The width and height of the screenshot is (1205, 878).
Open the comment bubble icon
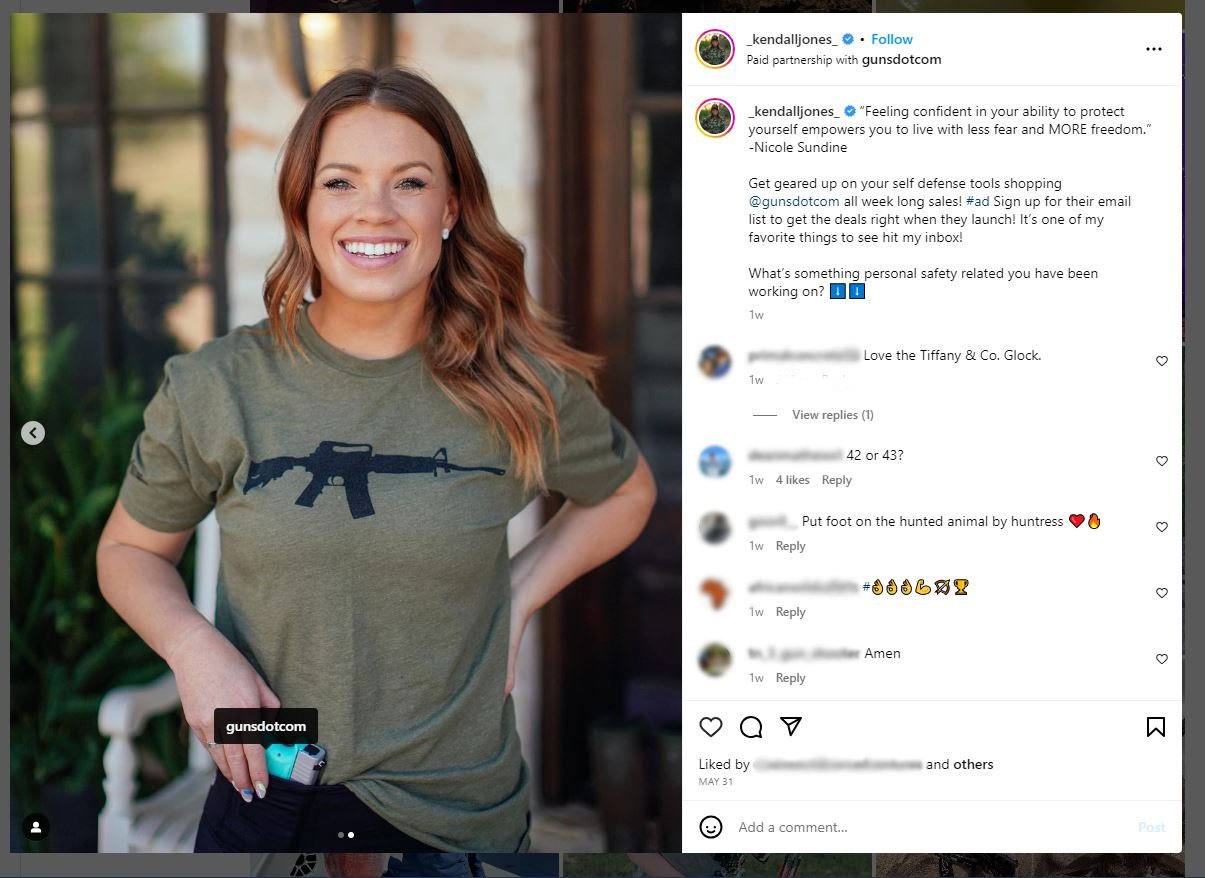click(751, 727)
